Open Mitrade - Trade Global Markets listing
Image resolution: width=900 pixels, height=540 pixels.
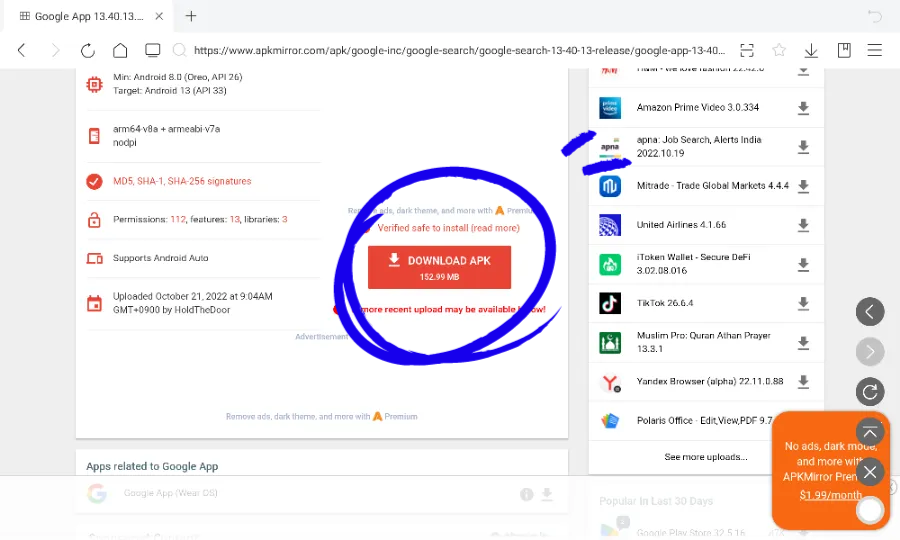click(x=712, y=186)
